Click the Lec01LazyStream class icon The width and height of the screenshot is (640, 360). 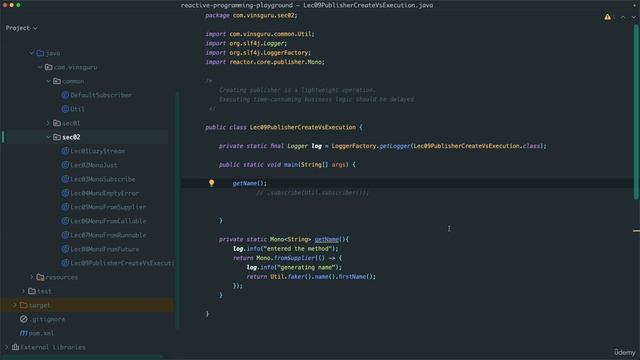tap(65, 151)
